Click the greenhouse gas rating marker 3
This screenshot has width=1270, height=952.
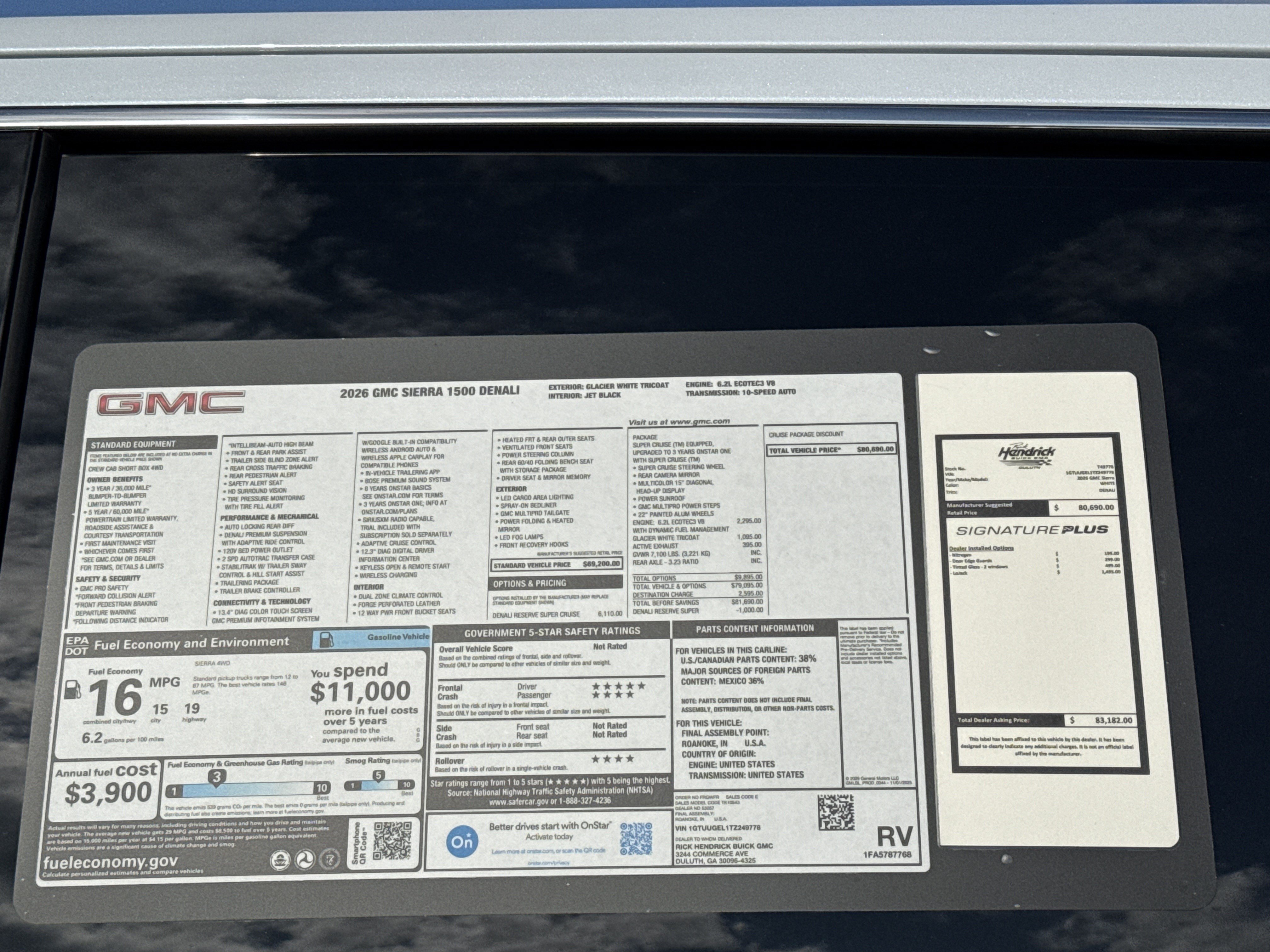click(x=216, y=778)
